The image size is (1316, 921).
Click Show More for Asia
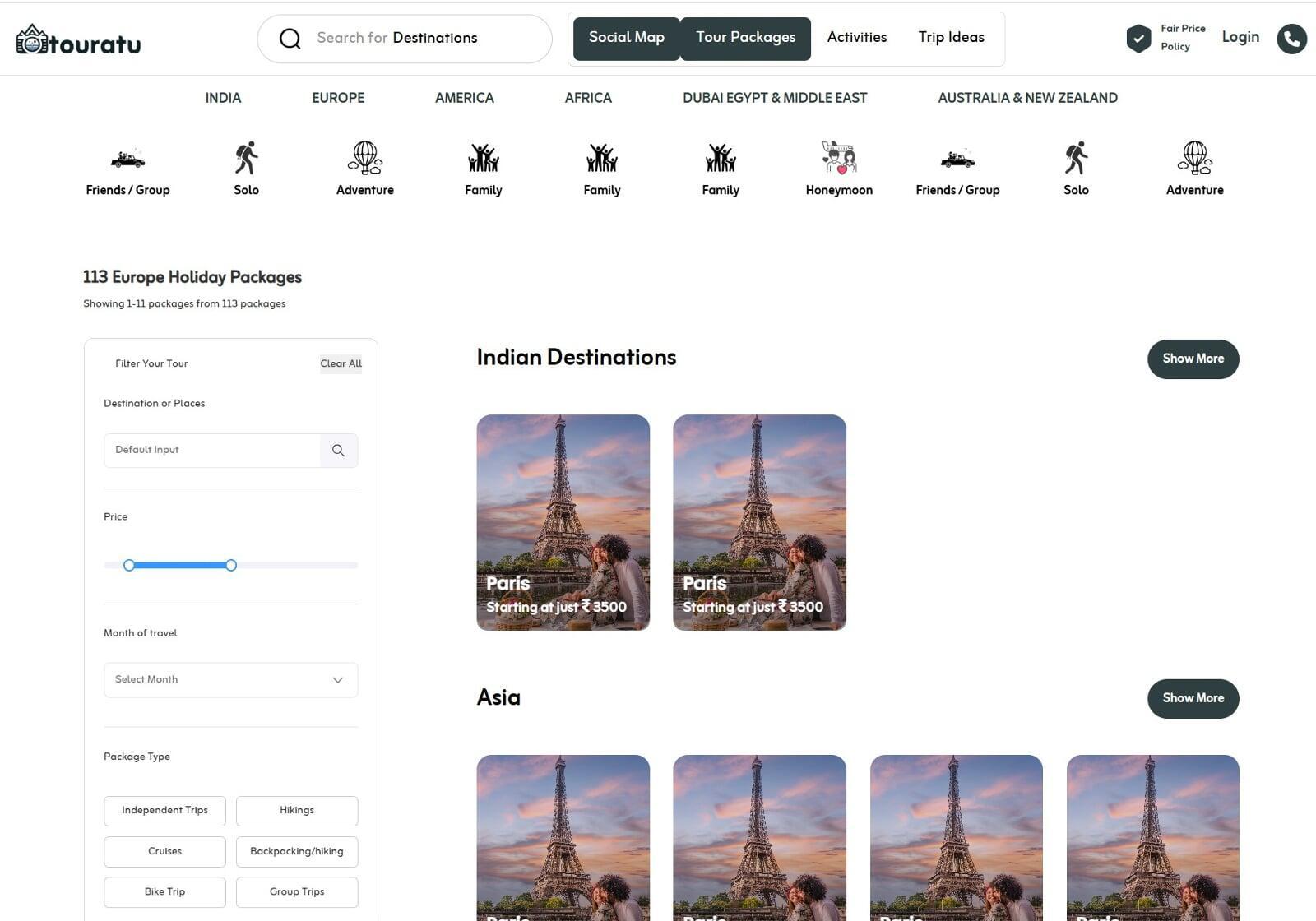tap(1193, 699)
